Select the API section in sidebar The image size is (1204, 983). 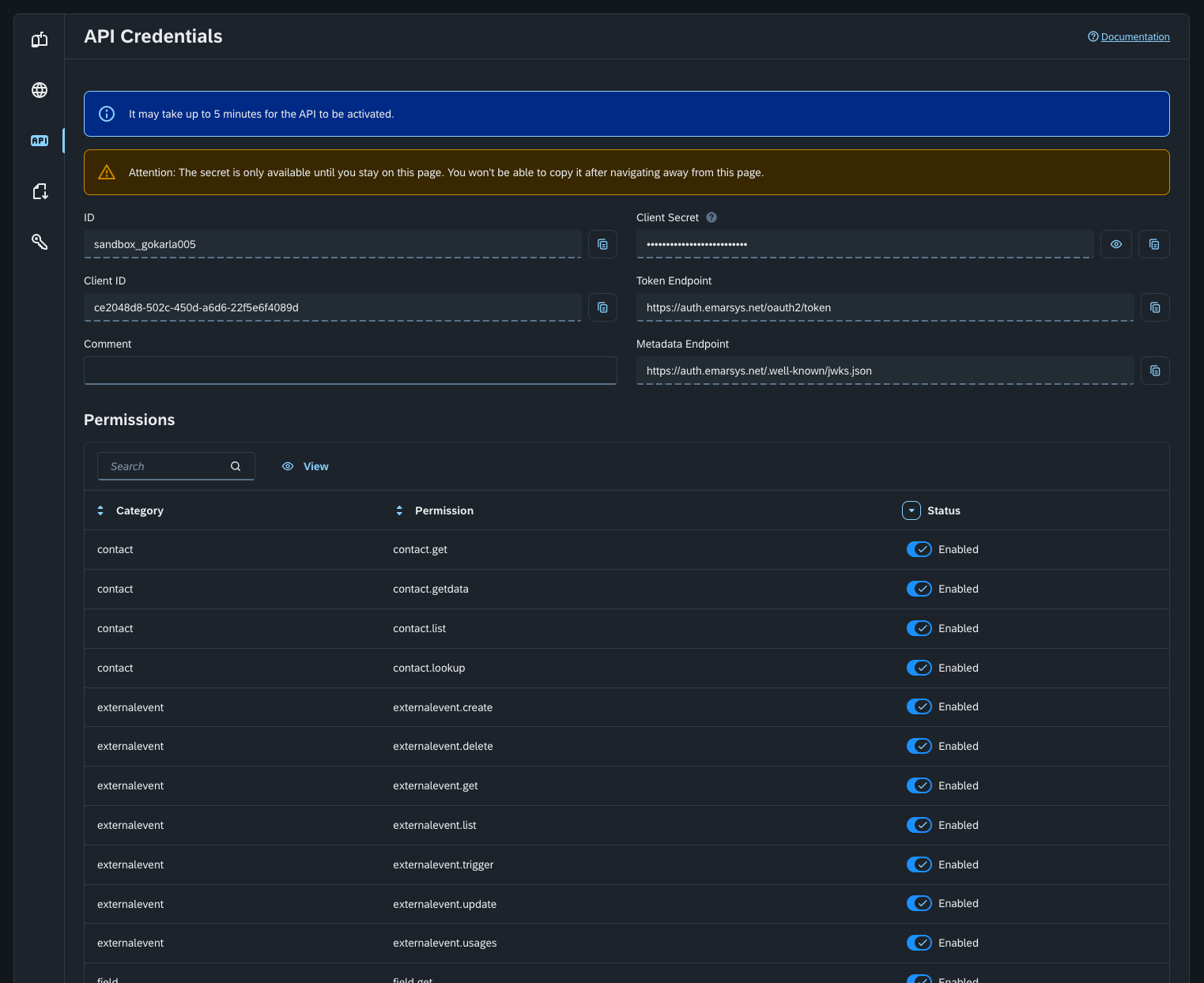40,141
